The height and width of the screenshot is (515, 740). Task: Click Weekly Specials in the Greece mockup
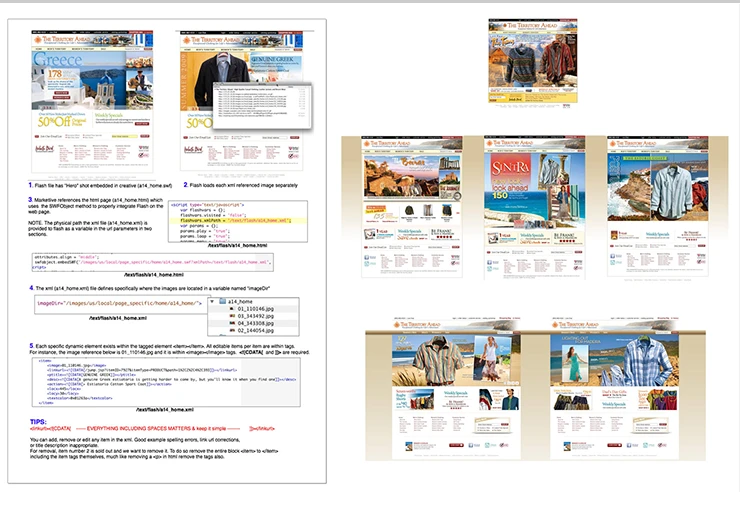pos(109,115)
